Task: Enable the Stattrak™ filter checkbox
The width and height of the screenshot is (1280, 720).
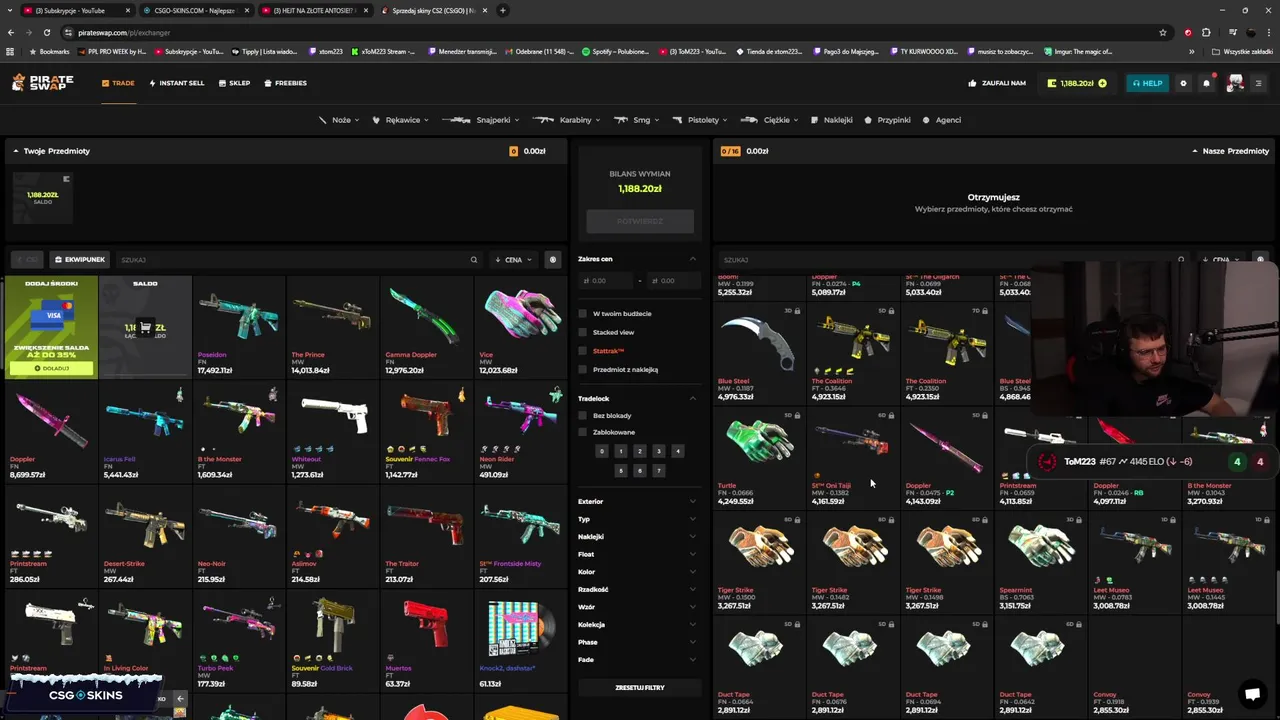Action: tap(582, 351)
